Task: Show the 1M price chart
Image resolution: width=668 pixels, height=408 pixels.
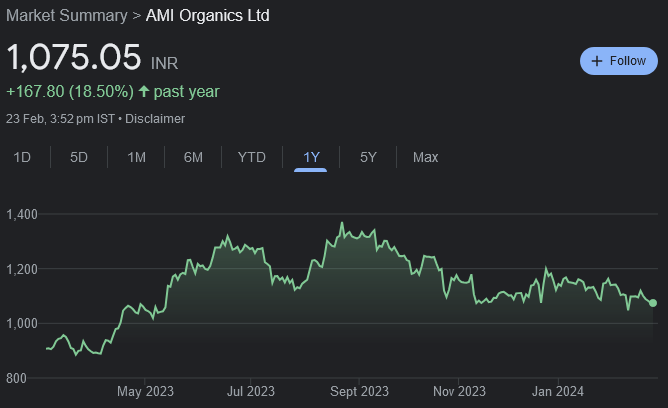Action: [137, 157]
